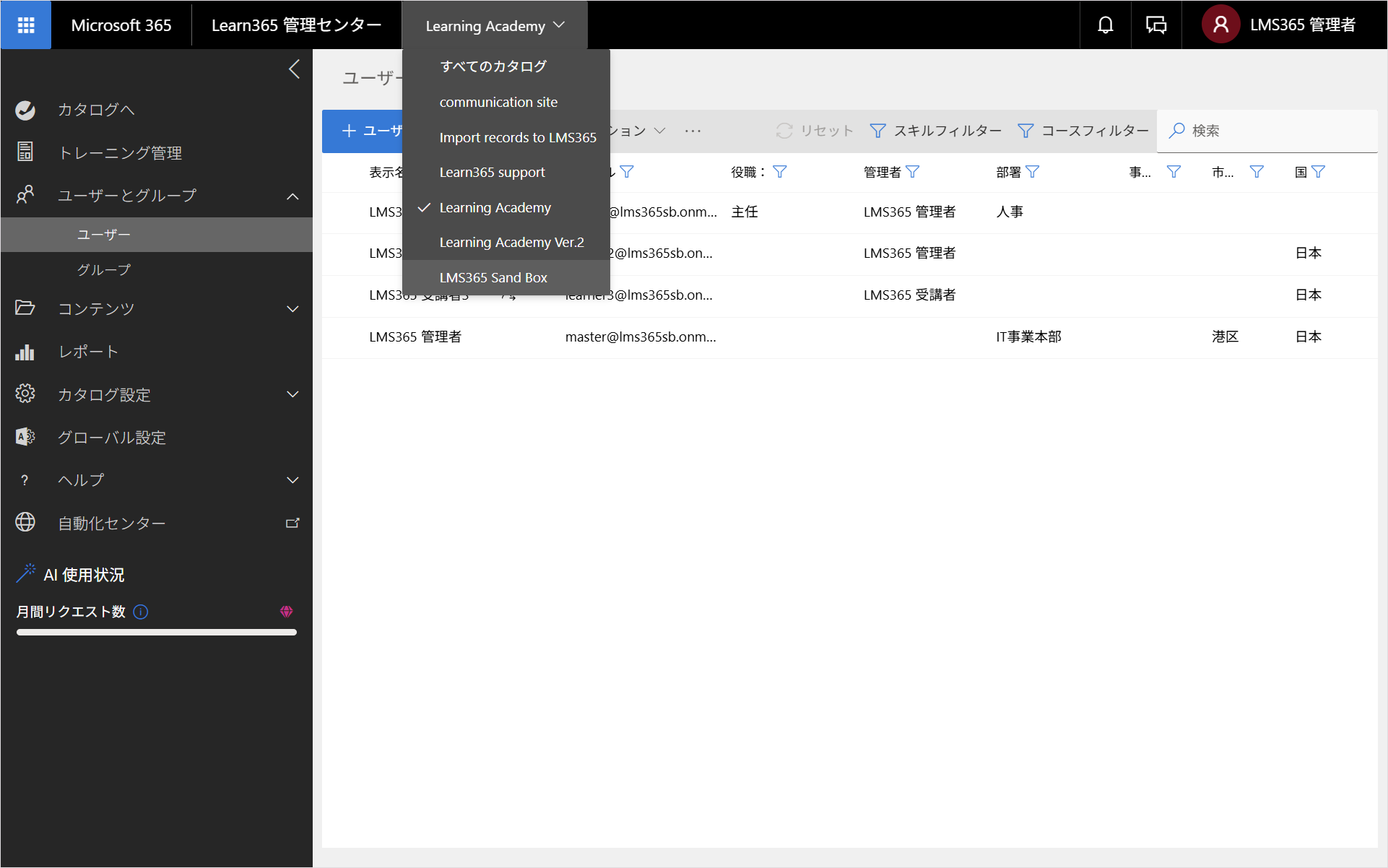Click the pink diamond premium icon

coord(287,612)
